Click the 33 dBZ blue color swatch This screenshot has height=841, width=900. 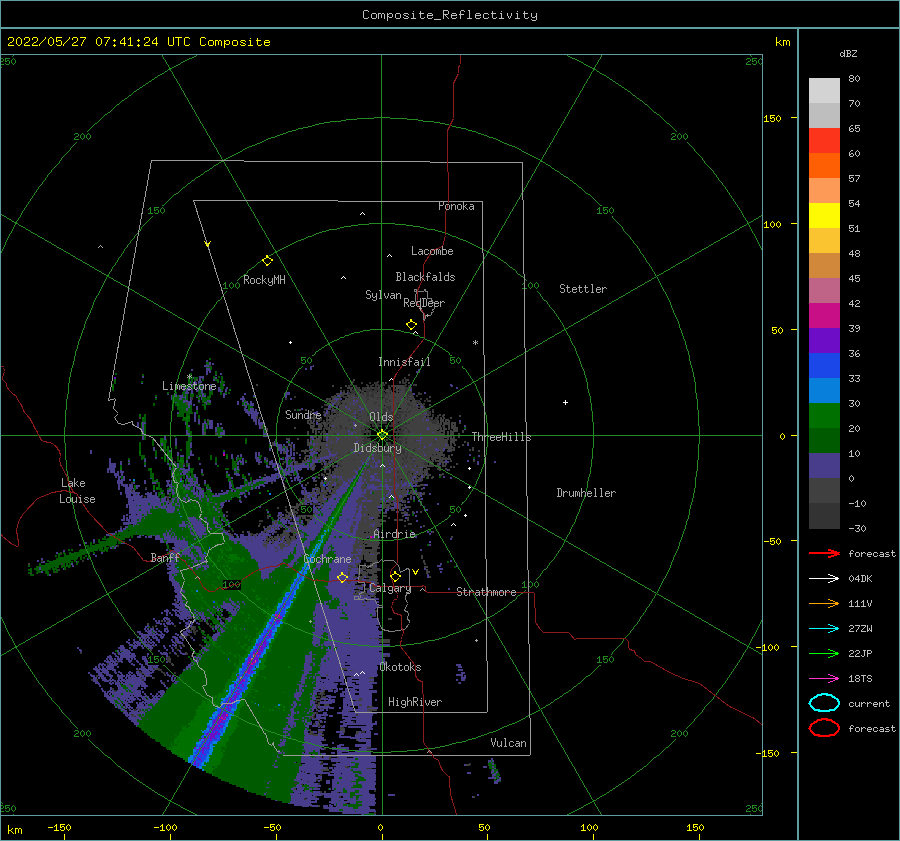824,390
